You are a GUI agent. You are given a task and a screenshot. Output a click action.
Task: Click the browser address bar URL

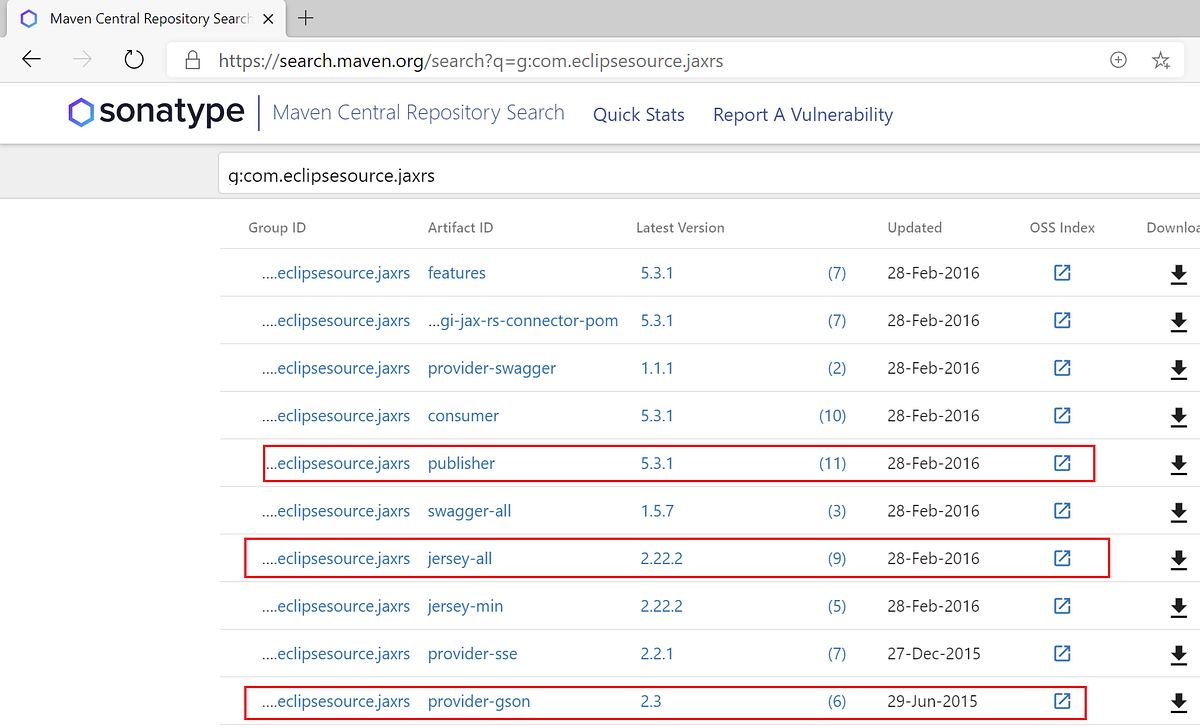tap(470, 61)
